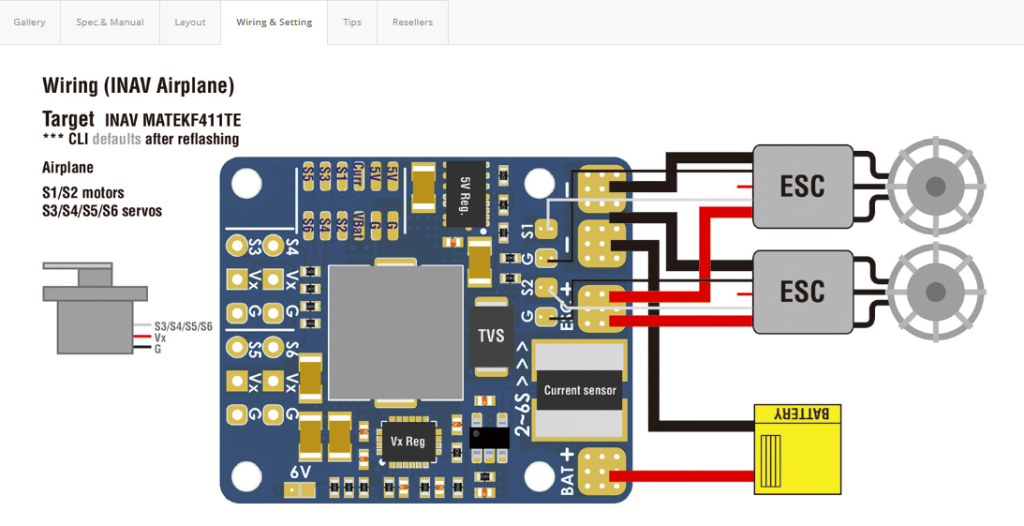Open the Gallery tab
The width and height of the screenshot is (1024, 526).
(30, 22)
